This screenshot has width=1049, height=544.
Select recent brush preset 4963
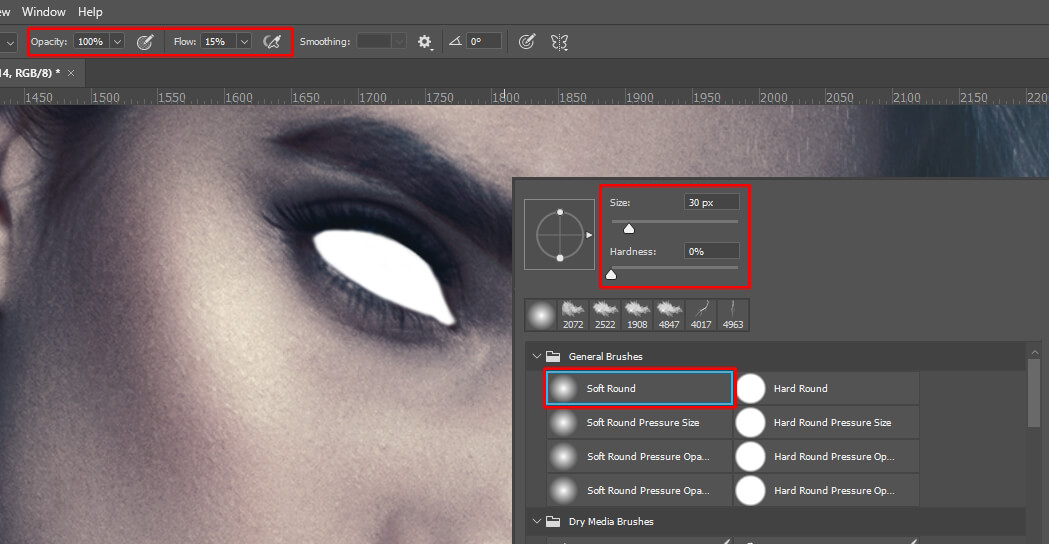coord(733,314)
